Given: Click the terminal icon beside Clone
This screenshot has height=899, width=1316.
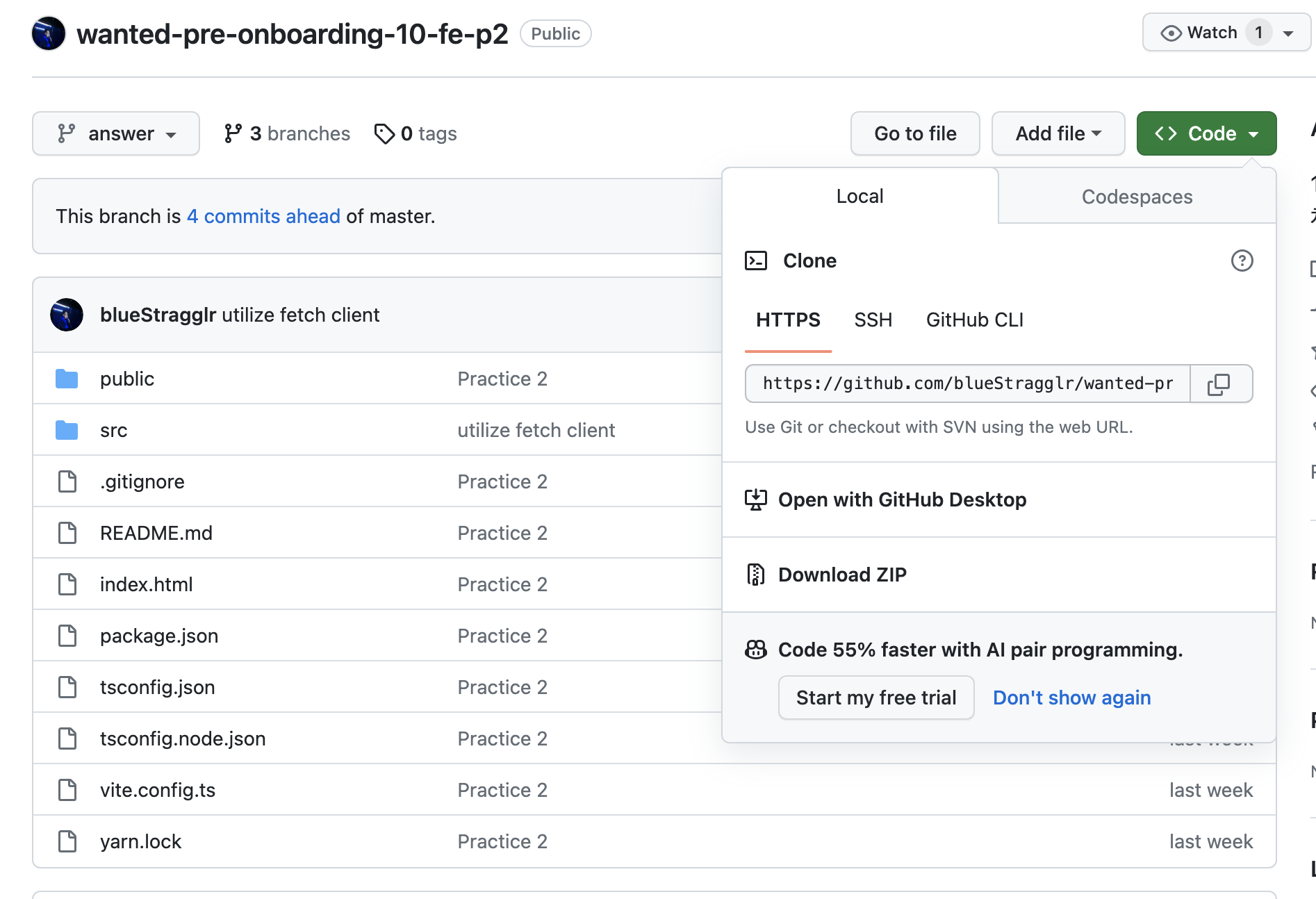Looking at the screenshot, I should 756,261.
